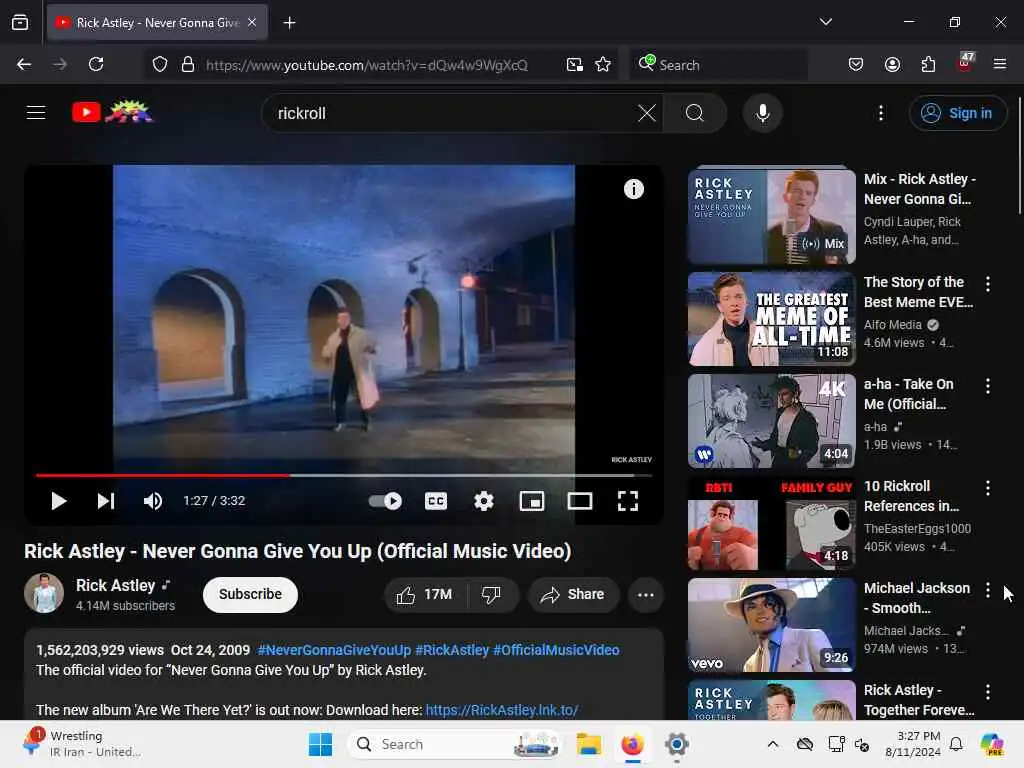Open the Rick Astley channel name link
This screenshot has width=1024, height=768.
(x=116, y=585)
